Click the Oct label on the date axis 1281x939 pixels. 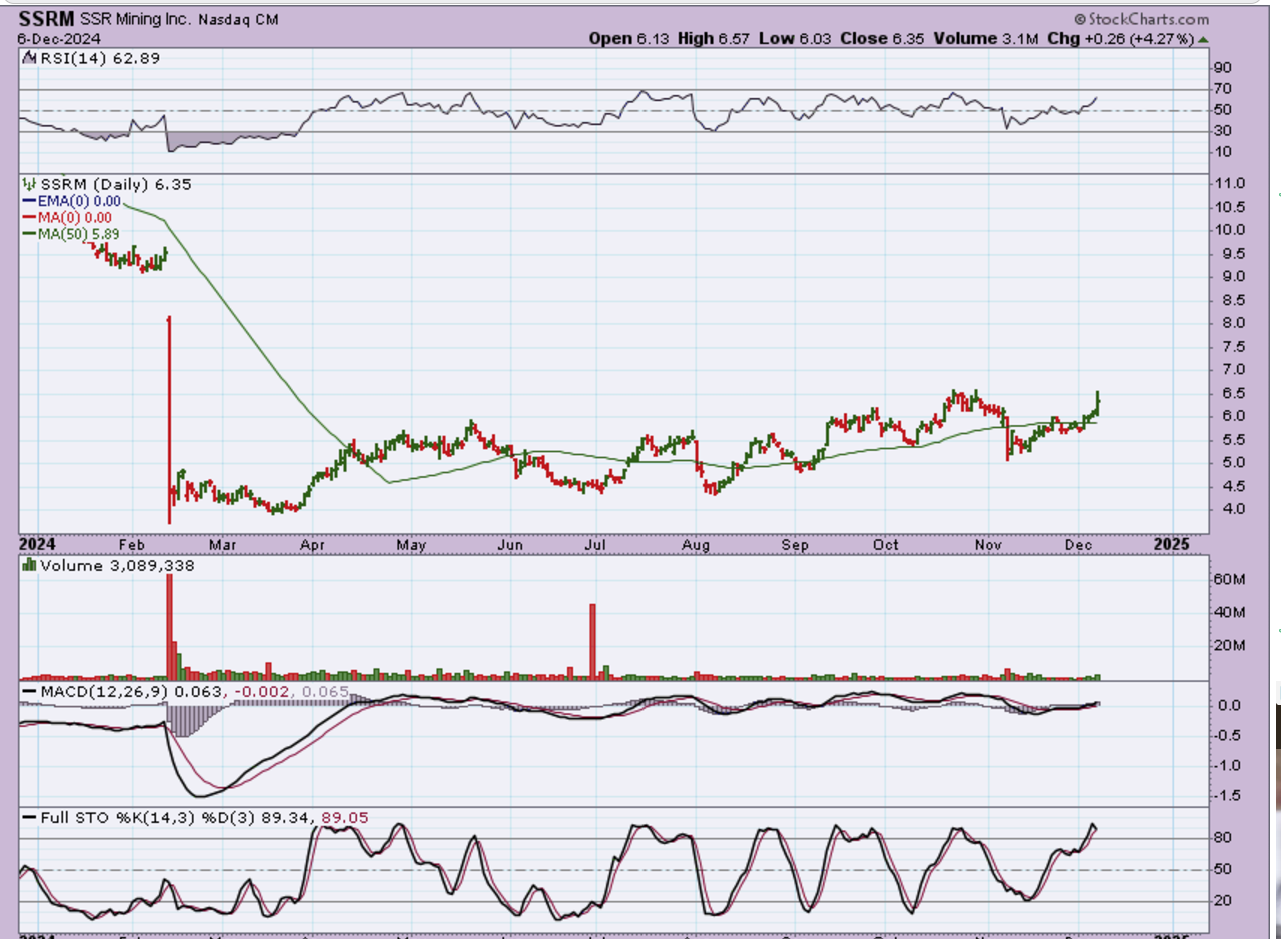tap(885, 545)
